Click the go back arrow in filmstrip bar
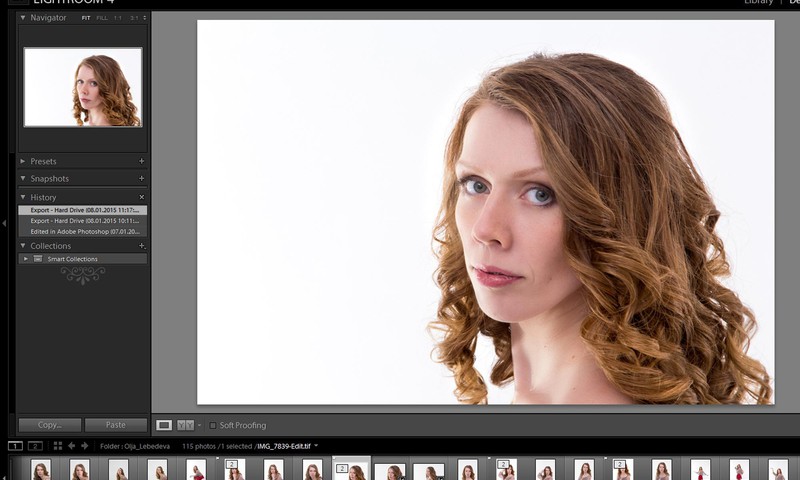Image resolution: width=800 pixels, height=480 pixels. coord(71,446)
